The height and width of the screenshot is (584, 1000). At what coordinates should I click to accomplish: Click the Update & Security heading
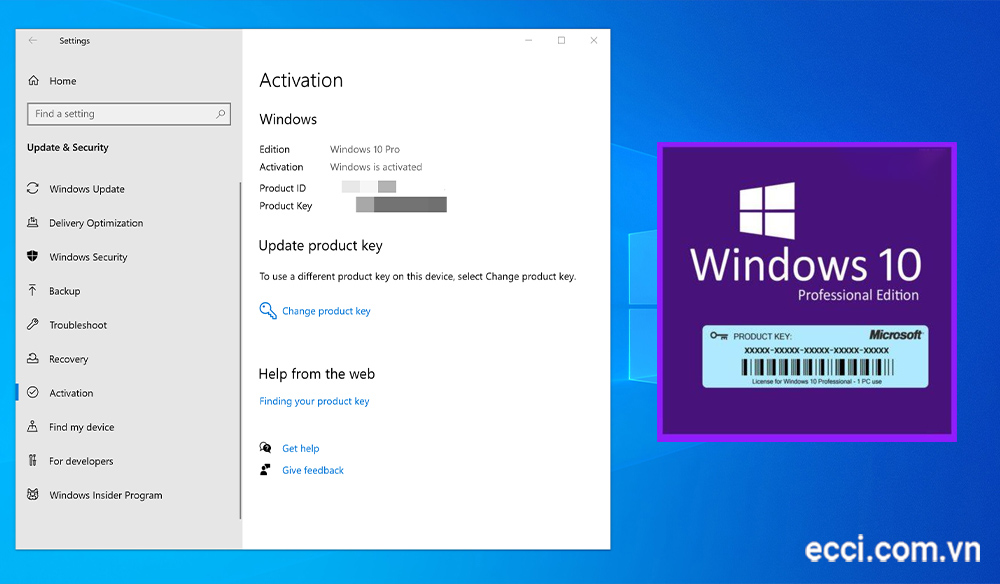[67, 147]
